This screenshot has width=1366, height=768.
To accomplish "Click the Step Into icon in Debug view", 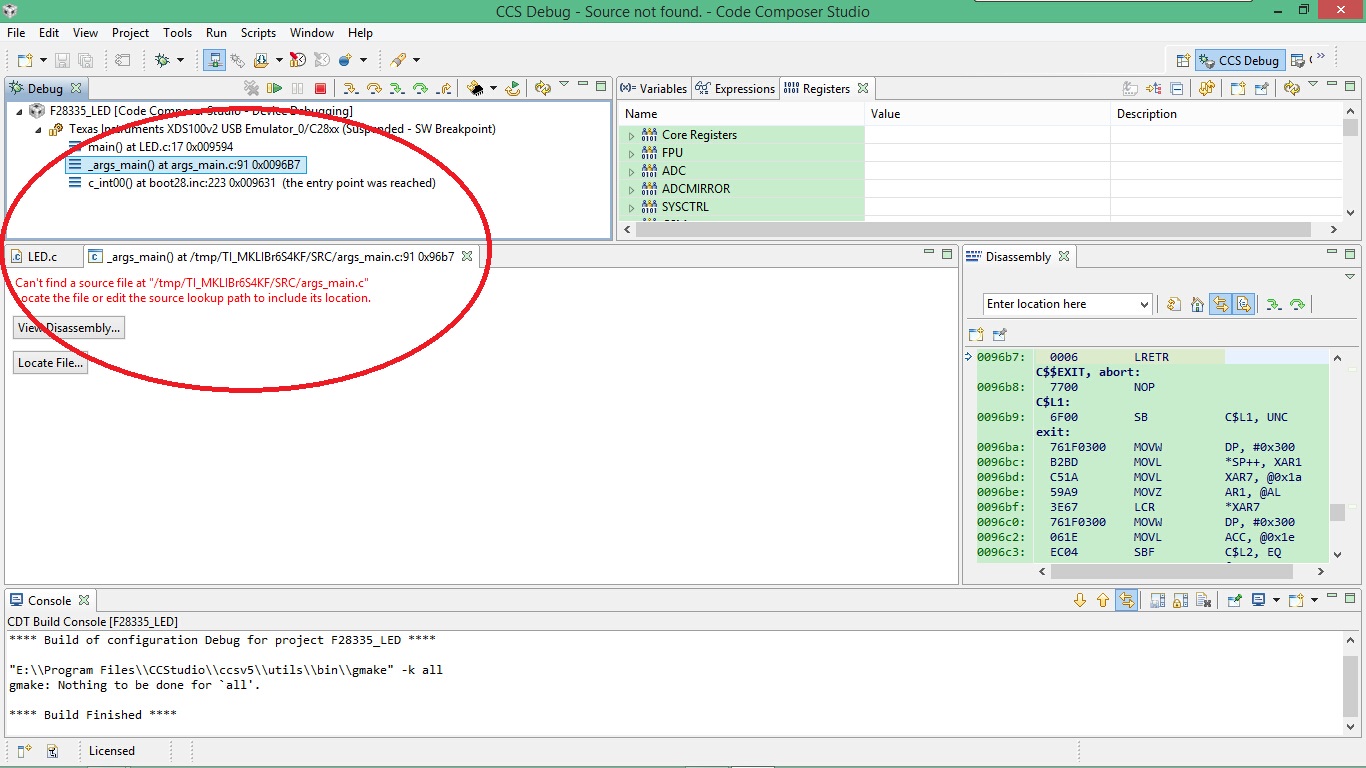I will [350, 88].
